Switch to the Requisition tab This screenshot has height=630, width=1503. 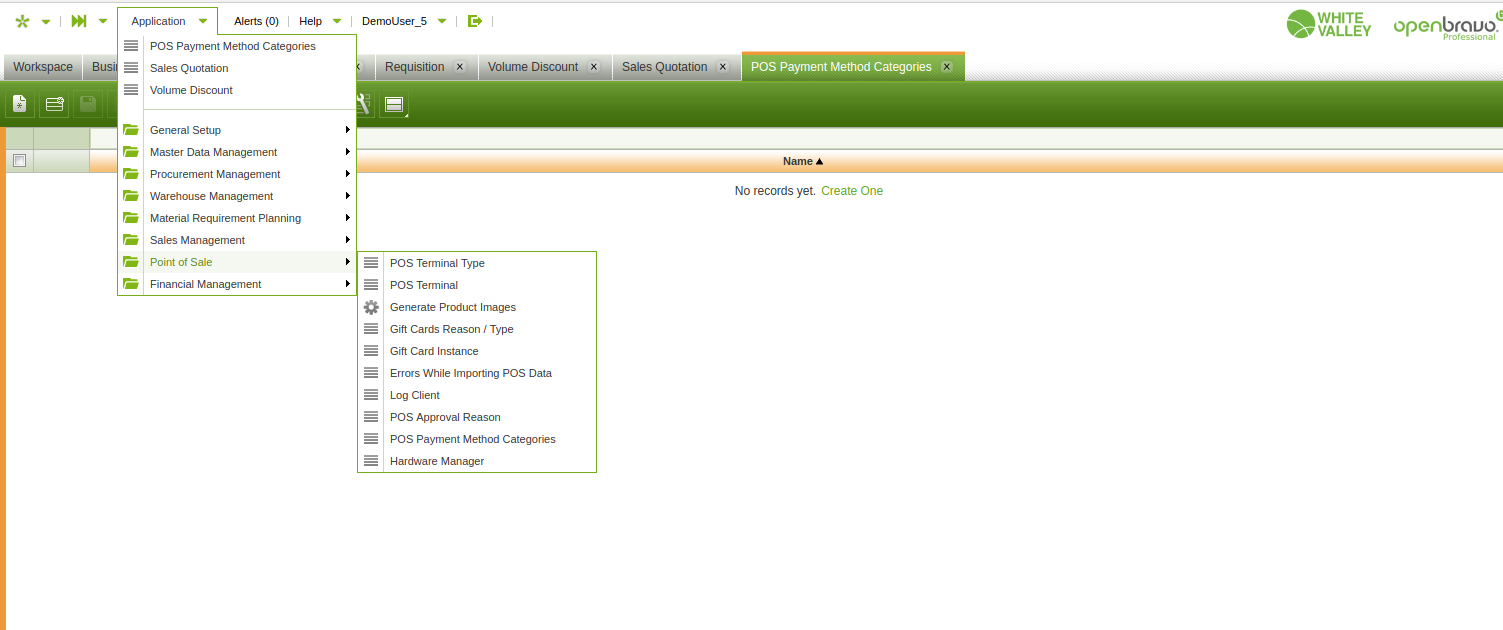pos(415,67)
